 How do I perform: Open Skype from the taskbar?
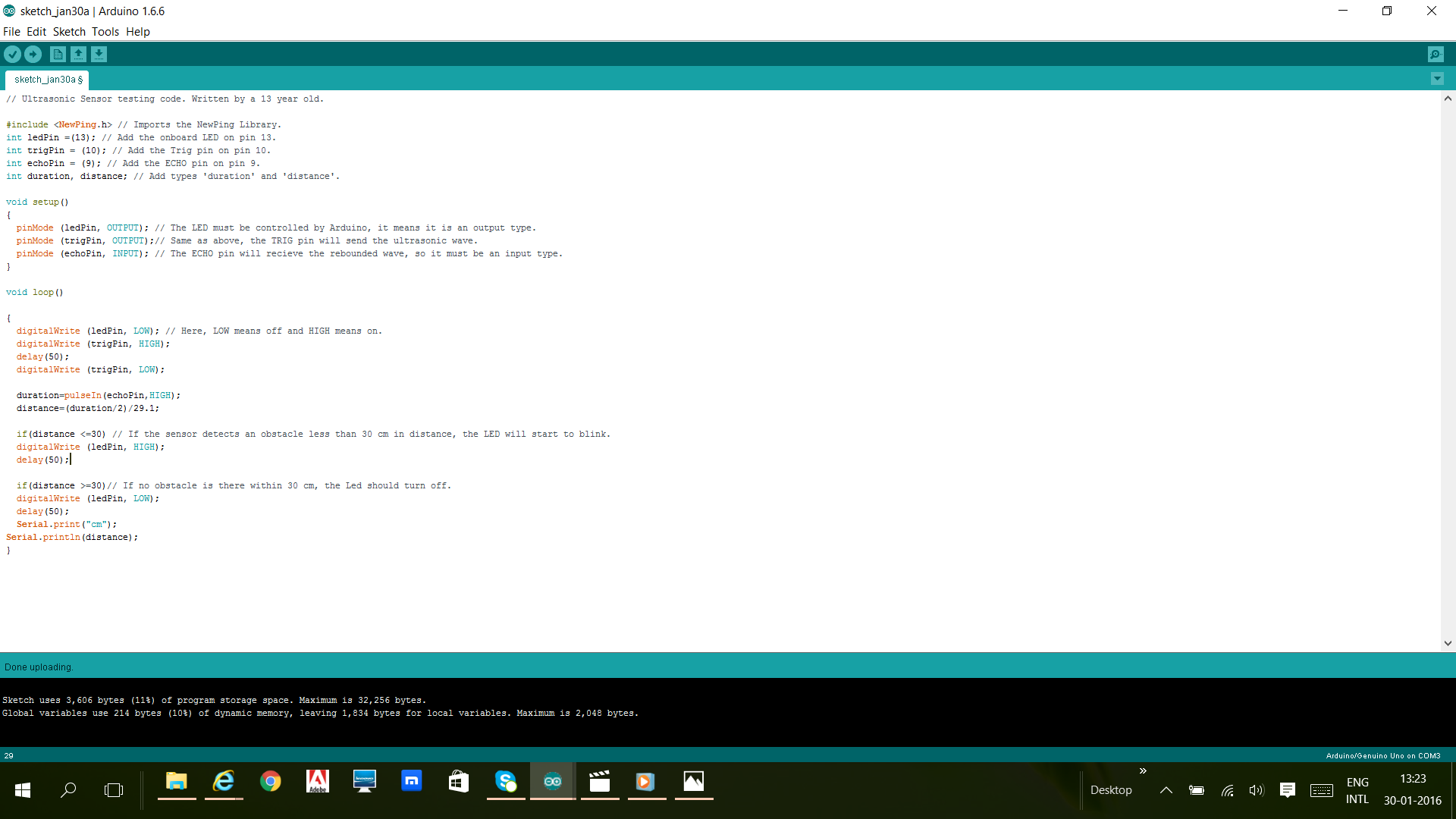pos(505,781)
